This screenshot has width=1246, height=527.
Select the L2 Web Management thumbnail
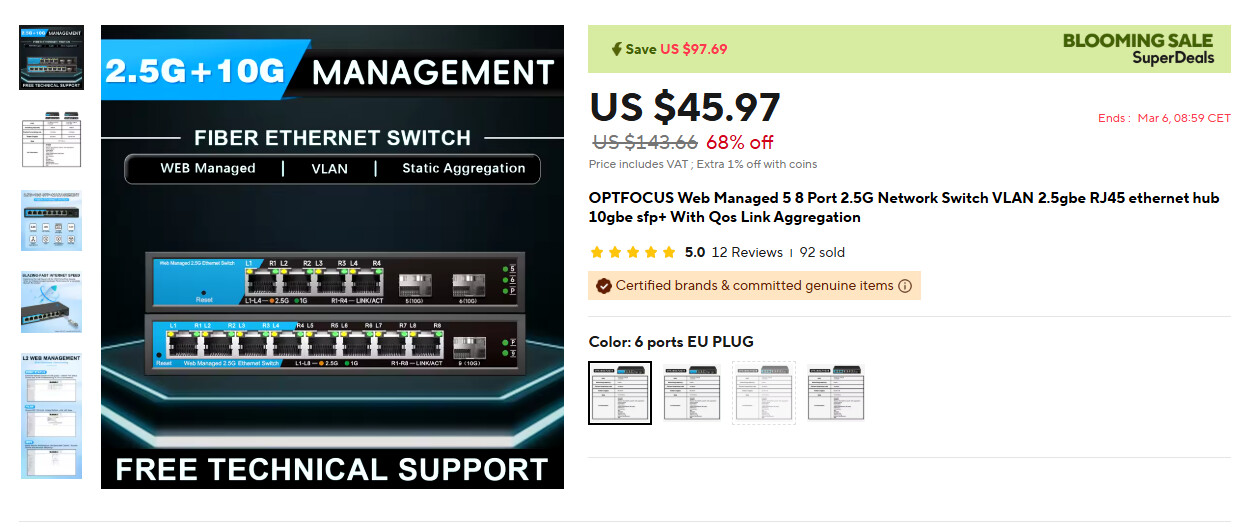coord(52,415)
